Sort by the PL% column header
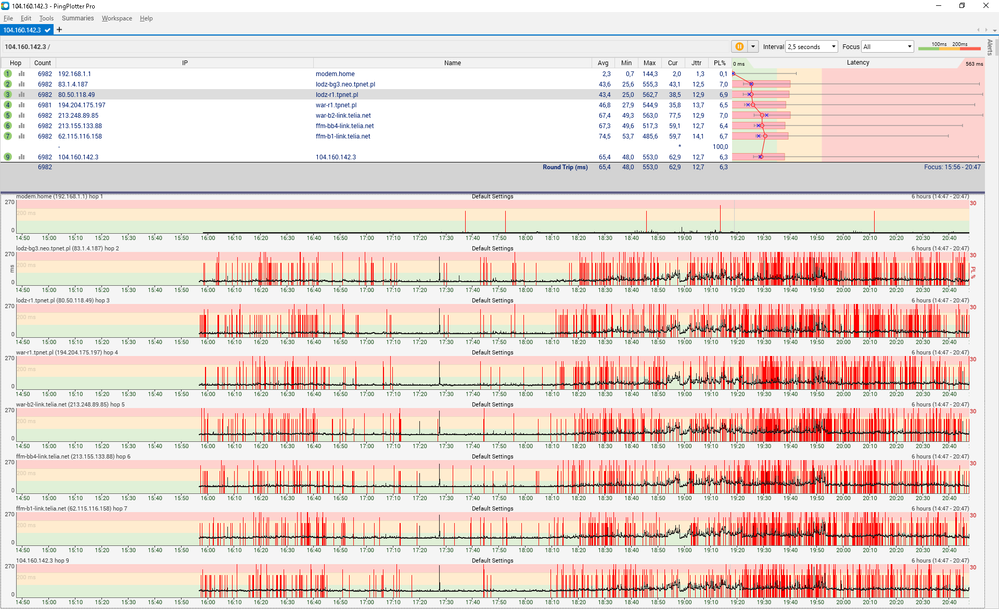This screenshot has width=999, height=609. pyautogui.click(x=720, y=63)
